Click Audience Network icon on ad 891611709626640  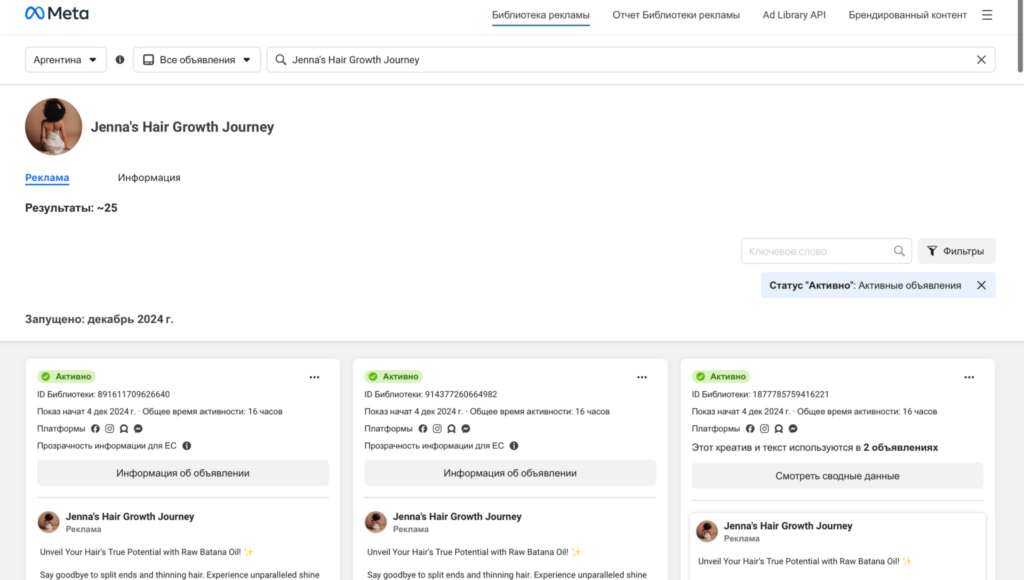coord(124,428)
